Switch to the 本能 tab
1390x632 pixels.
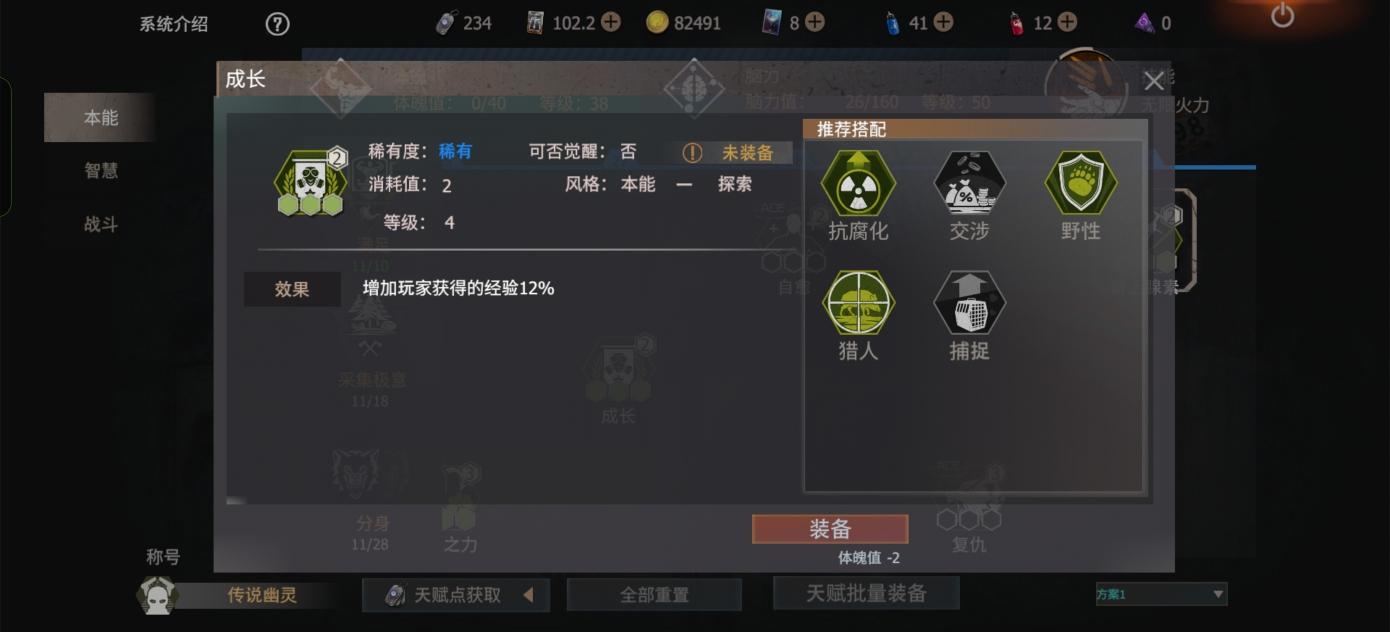pos(100,118)
